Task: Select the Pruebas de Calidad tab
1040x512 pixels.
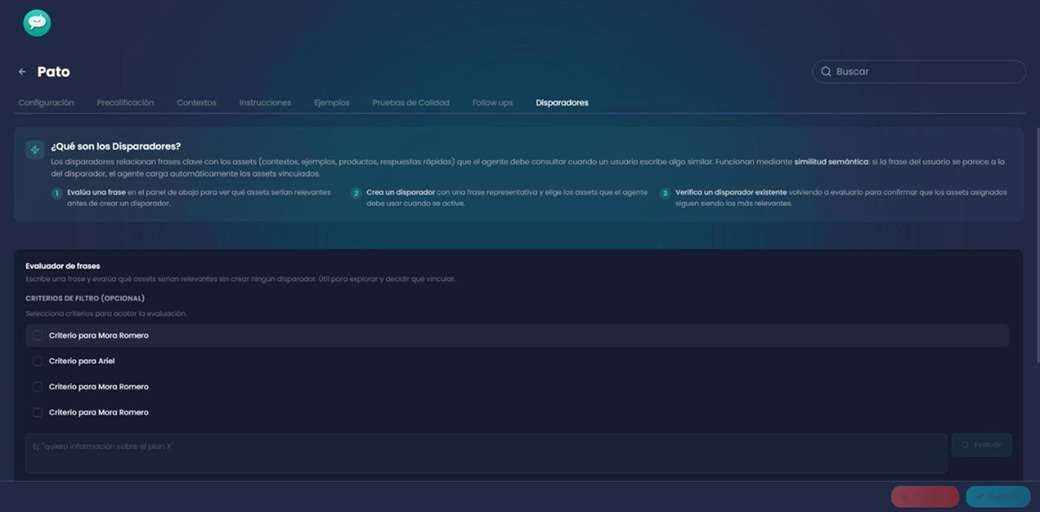Action: (x=411, y=103)
